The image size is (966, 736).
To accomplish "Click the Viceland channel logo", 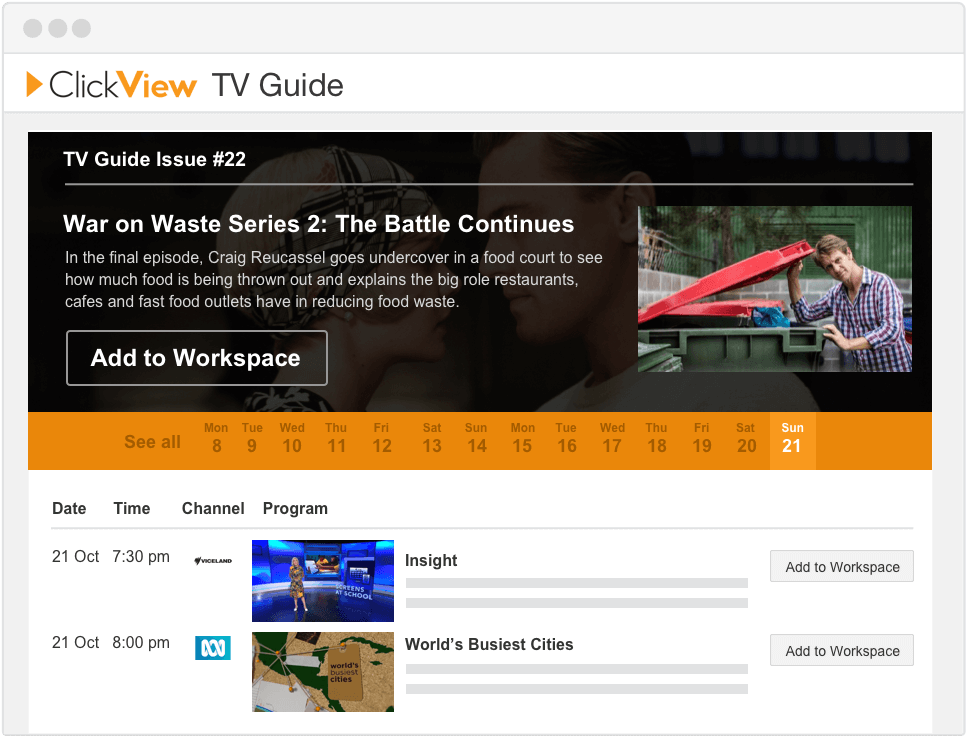I will point(213,560).
